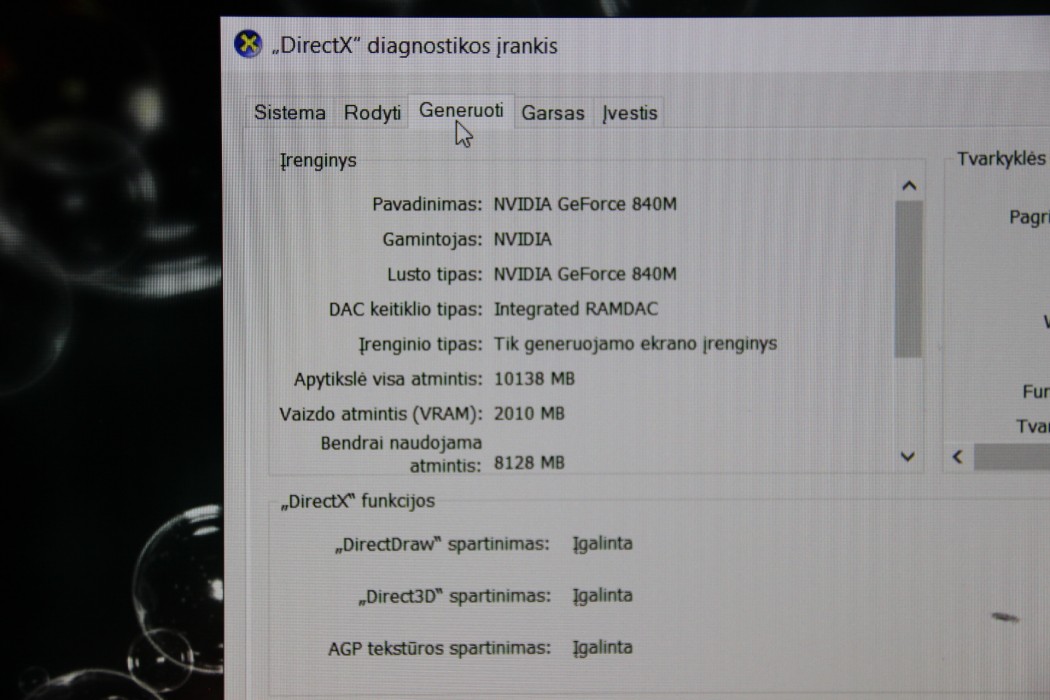Image resolution: width=1050 pixels, height=700 pixels.
Task: Click the DirectDraw spartinimas status Įgalinta
Action: 603,544
